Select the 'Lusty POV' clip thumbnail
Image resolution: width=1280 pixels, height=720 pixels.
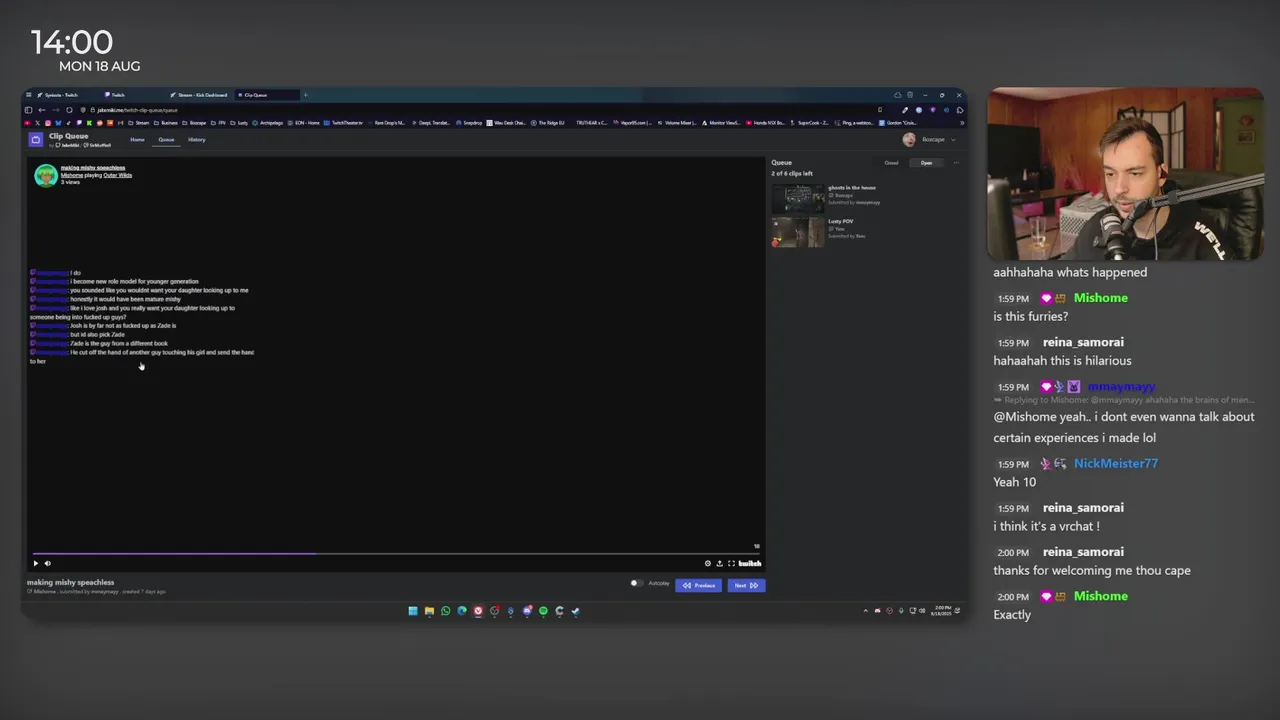pos(798,232)
